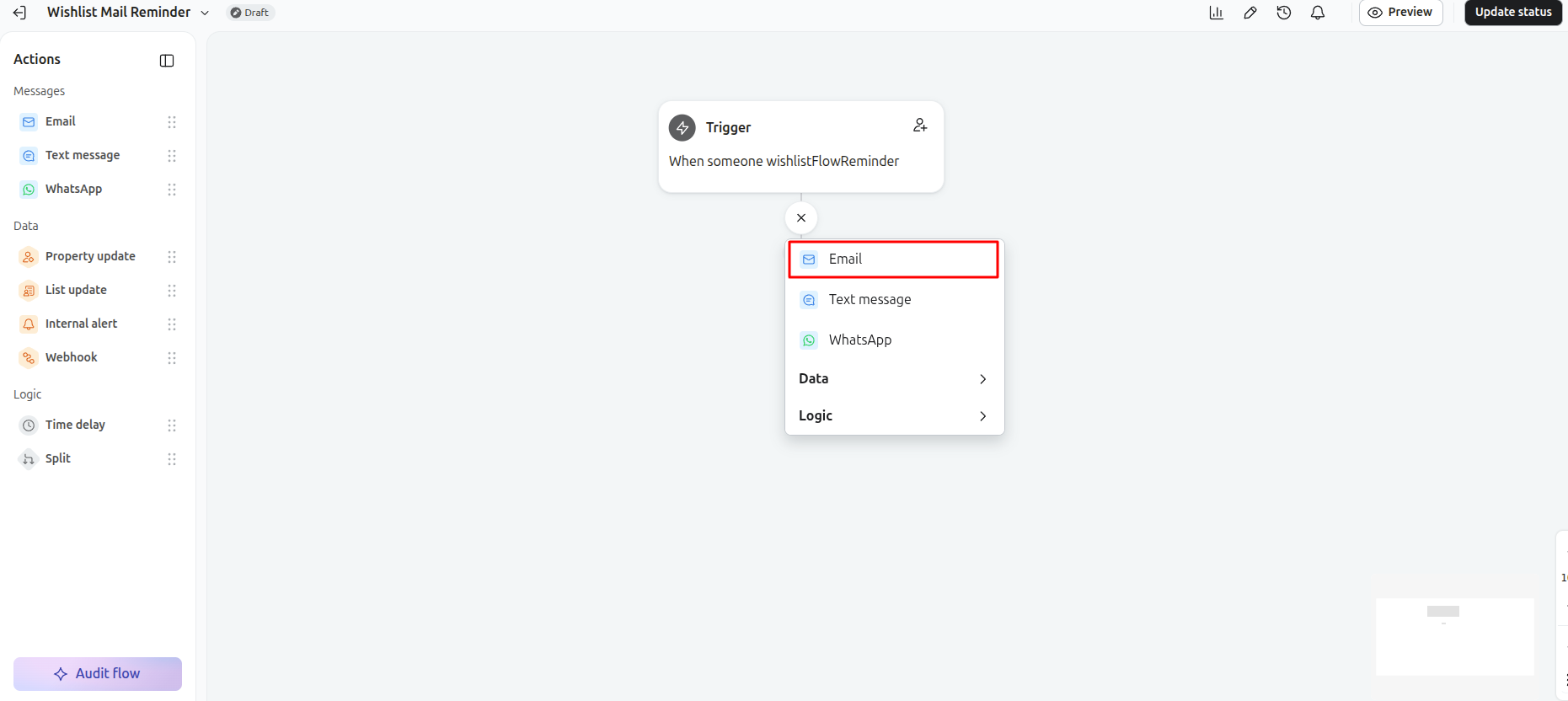Click the Preview button
This screenshot has height=701, width=1568.
tap(1400, 13)
